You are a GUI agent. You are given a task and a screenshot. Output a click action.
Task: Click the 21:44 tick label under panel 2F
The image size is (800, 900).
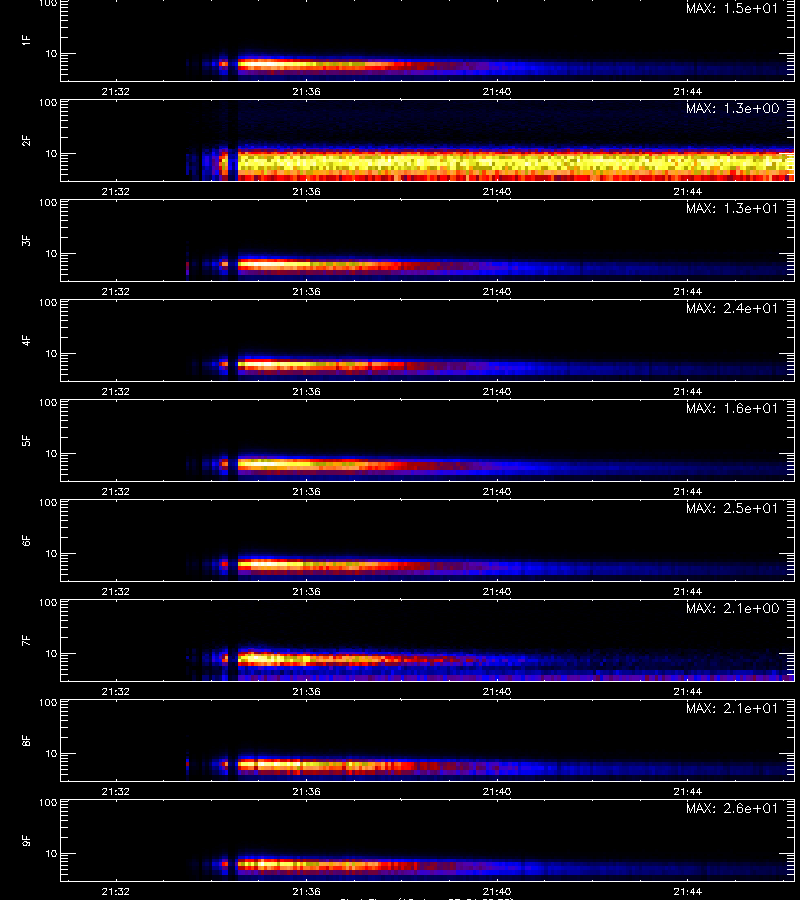tap(688, 192)
